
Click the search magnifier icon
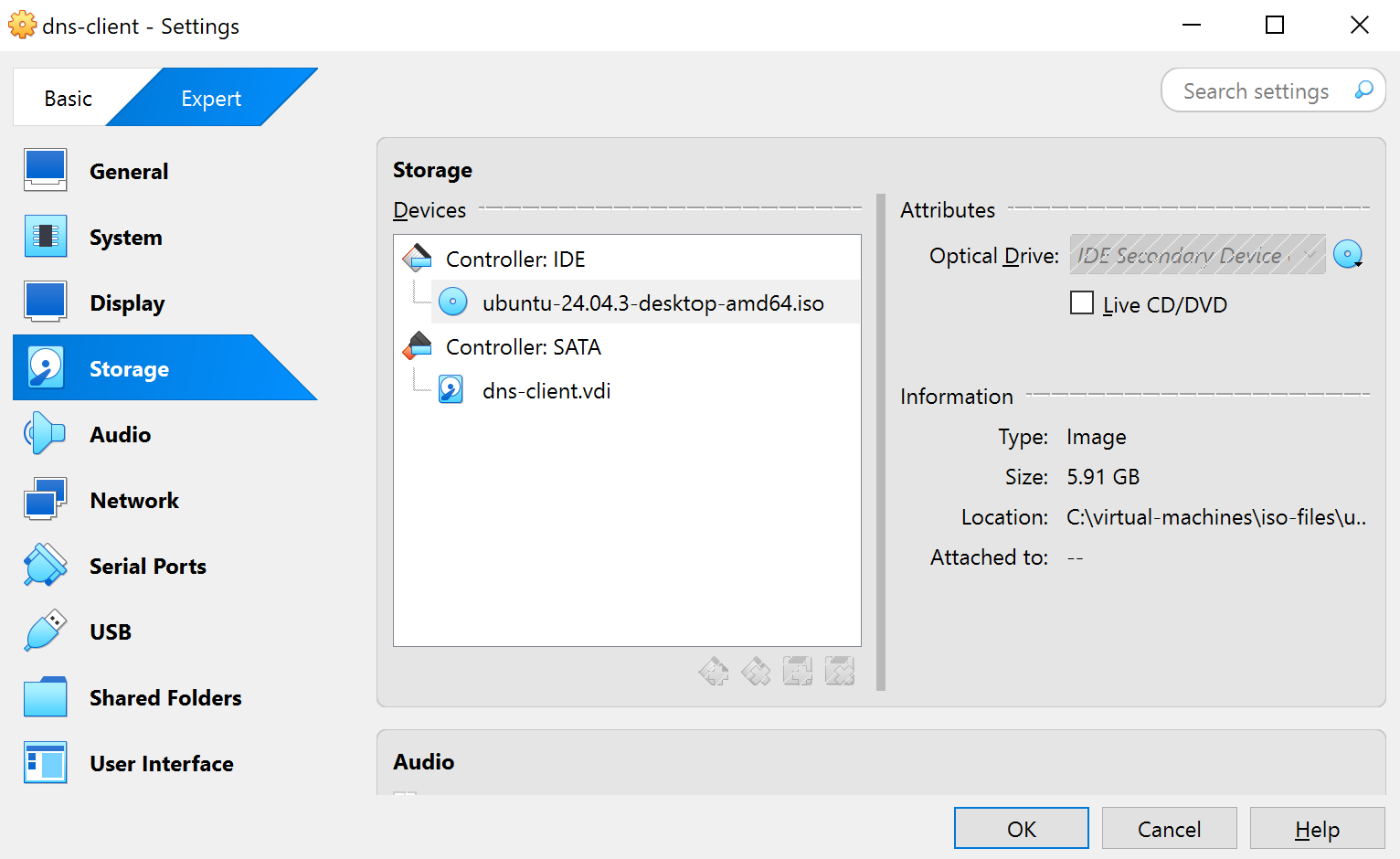[1363, 90]
